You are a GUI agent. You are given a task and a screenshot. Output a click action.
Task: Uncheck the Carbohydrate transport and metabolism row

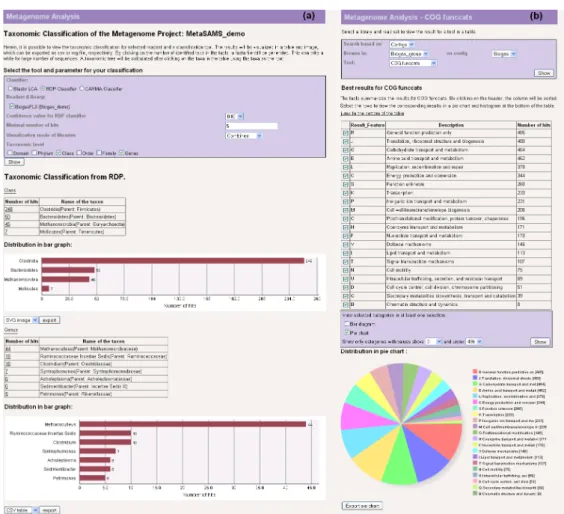click(x=346, y=150)
